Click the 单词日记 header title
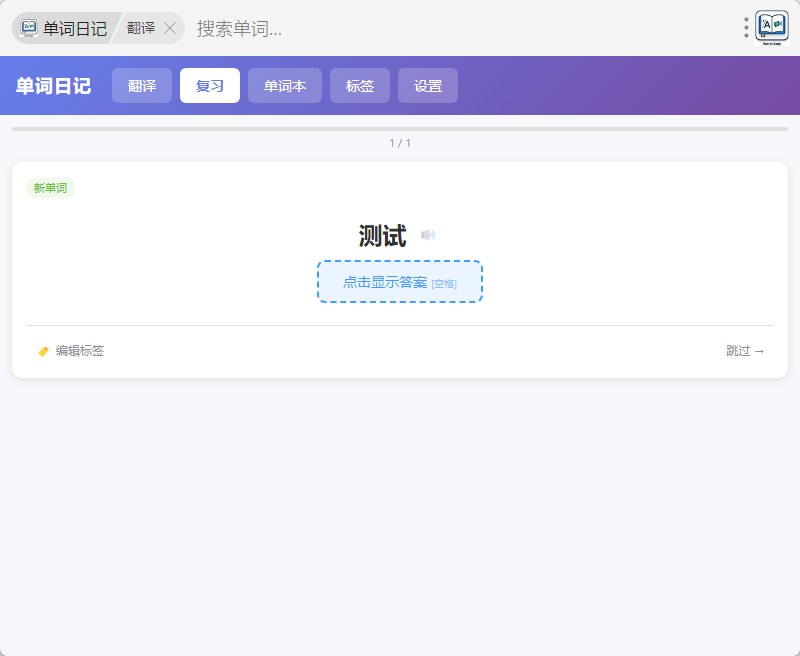Viewport: 800px width, 656px height. (53, 86)
